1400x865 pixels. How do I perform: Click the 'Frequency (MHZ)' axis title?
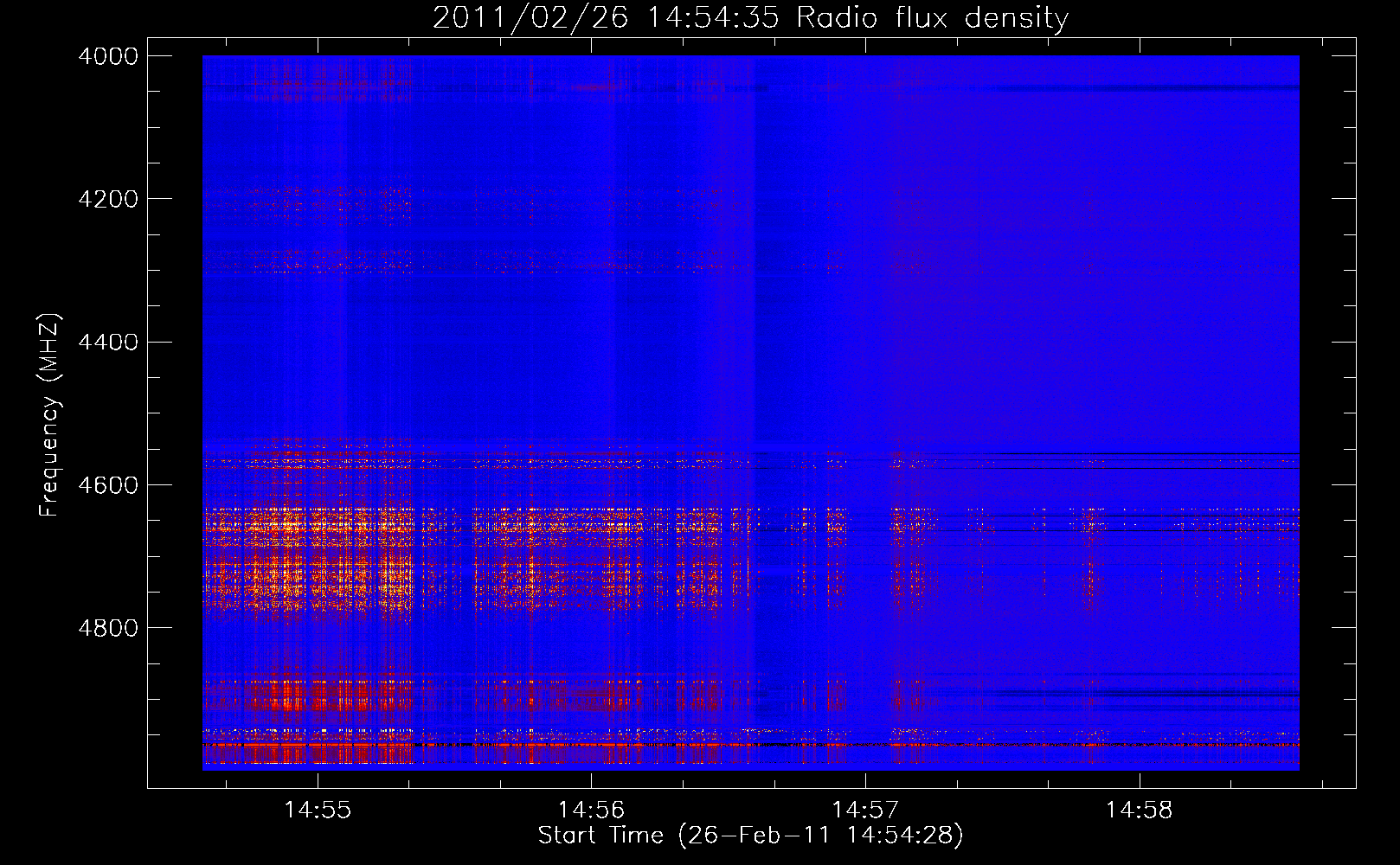click(x=49, y=415)
